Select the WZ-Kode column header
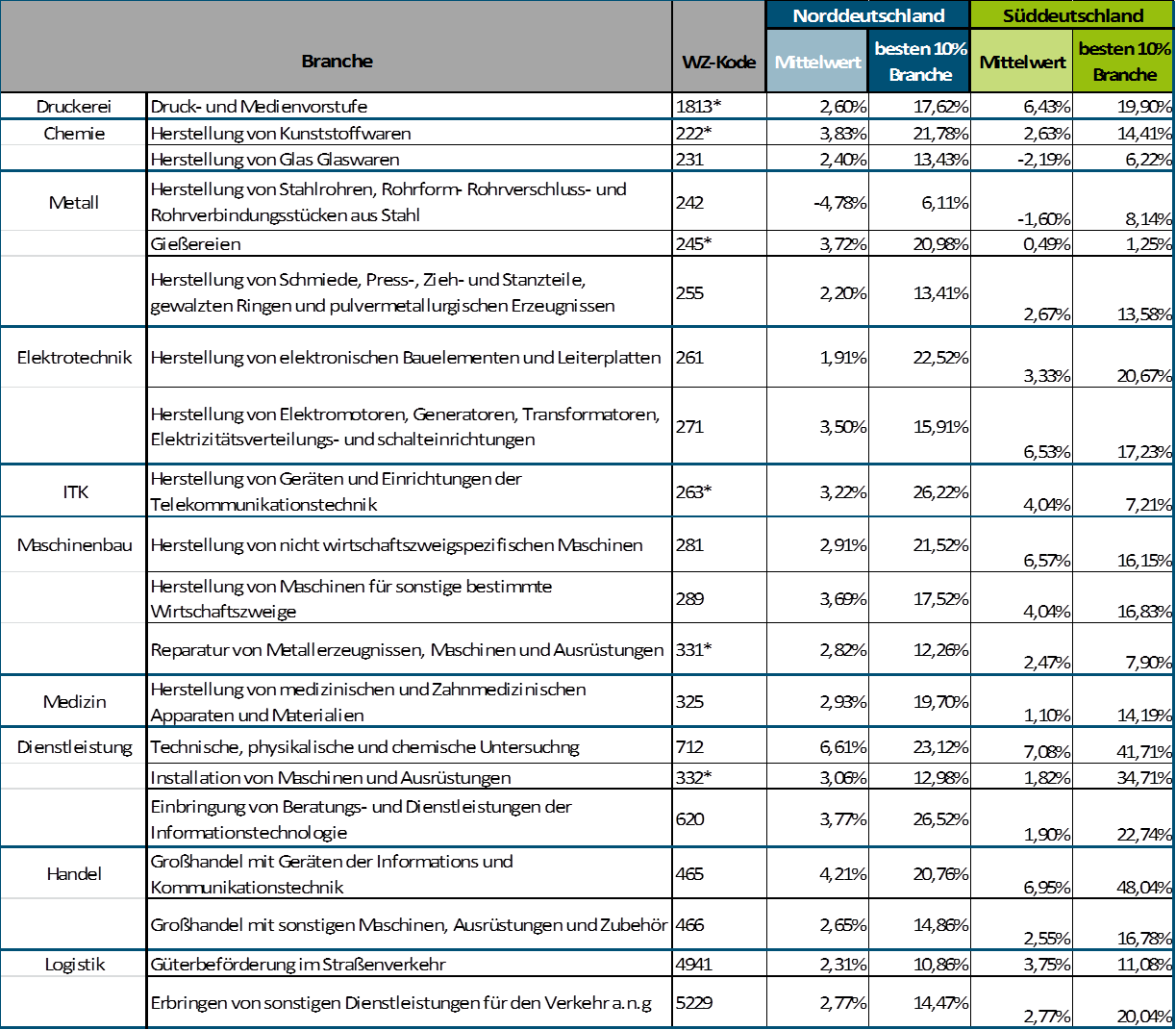The width and height of the screenshot is (1176, 1030). click(x=718, y=62)
